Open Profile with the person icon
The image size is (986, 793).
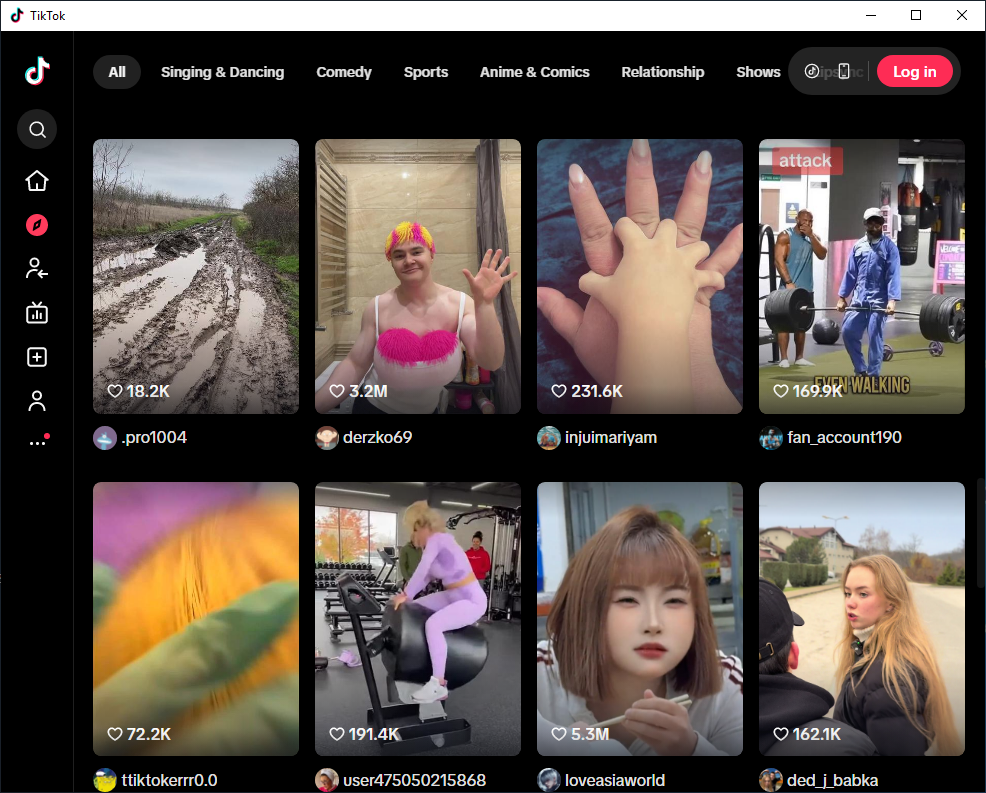coord(37,400)
